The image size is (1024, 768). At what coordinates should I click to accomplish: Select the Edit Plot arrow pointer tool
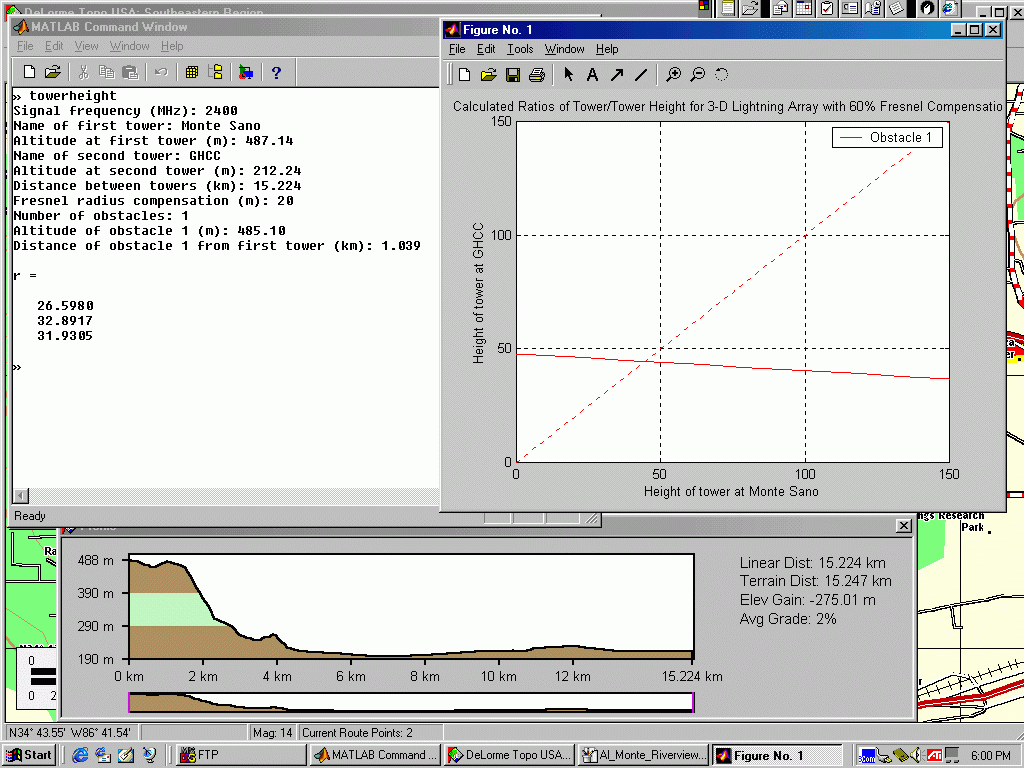pyautogui.click(x=568, y=75)
